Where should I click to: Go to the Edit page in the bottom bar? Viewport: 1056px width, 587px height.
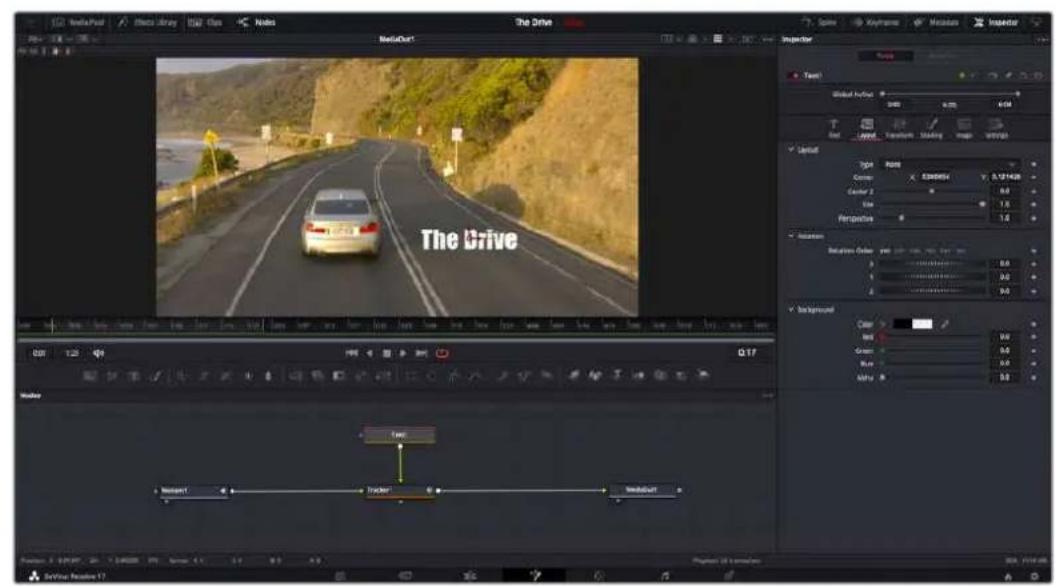click(470, 576)
